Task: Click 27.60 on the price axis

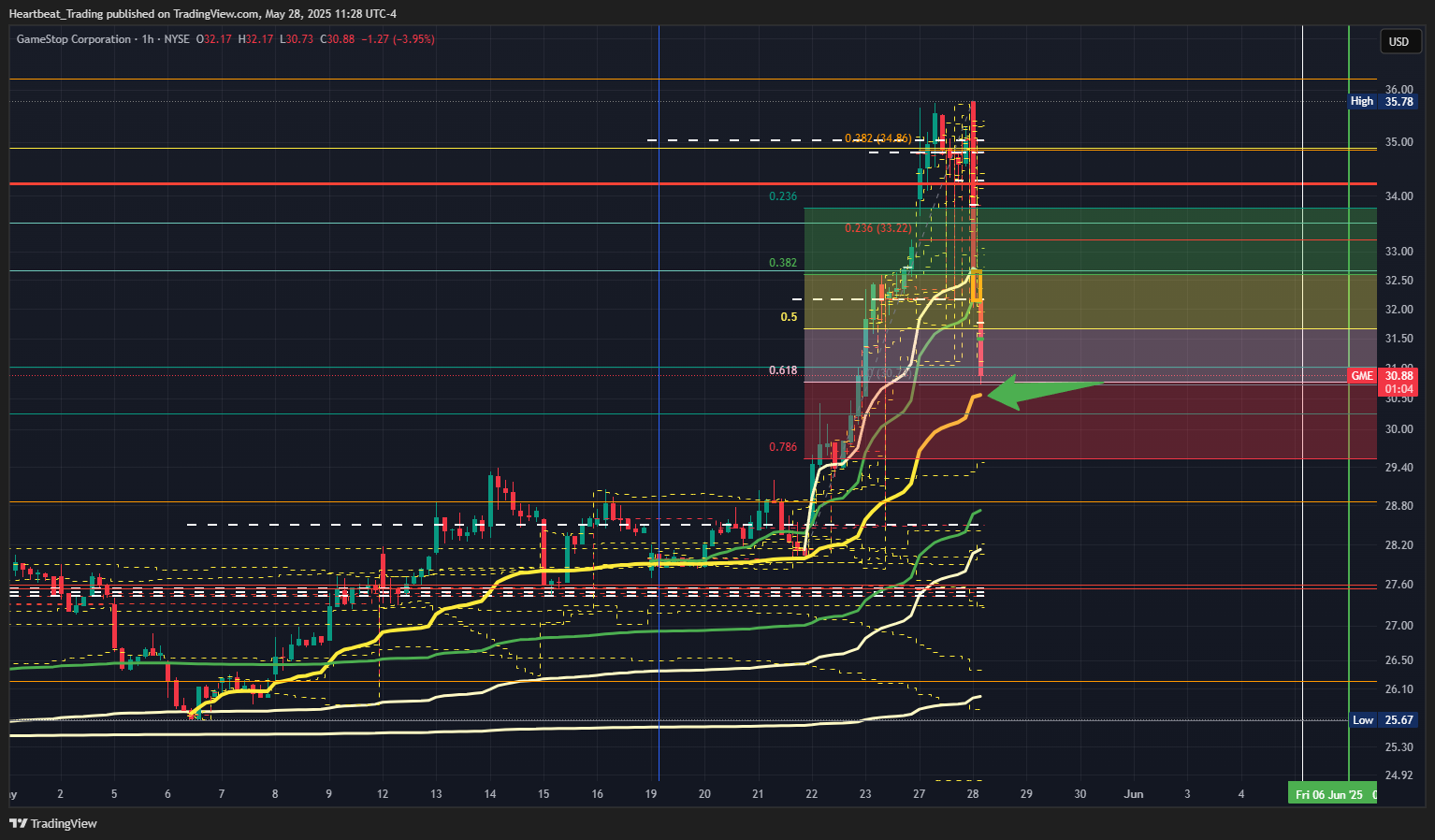Action: (x=1399, y=585)
